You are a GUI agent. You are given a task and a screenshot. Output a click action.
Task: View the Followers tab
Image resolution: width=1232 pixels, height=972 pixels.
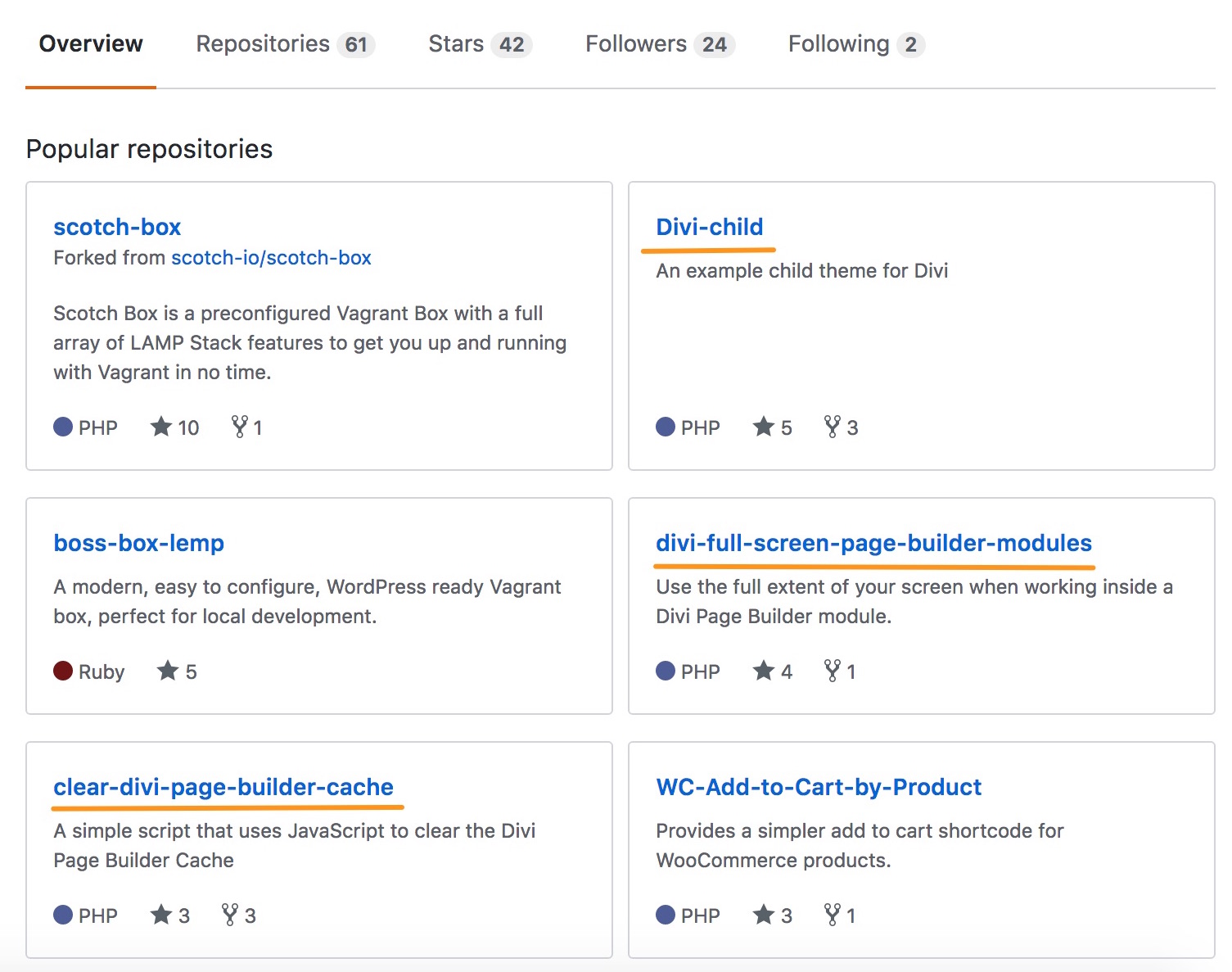[x=660, y=43]
